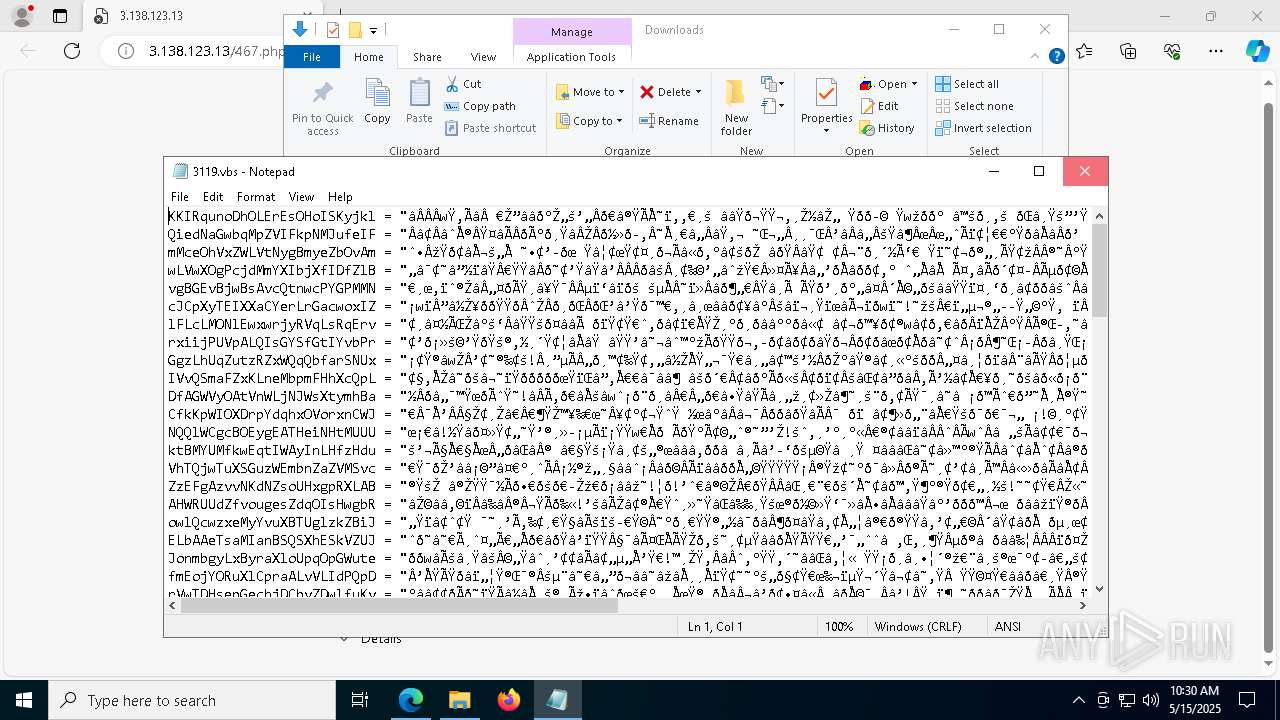
Task: Open Edge Settings and more ellipsis menu
Action: point(1216,51)
